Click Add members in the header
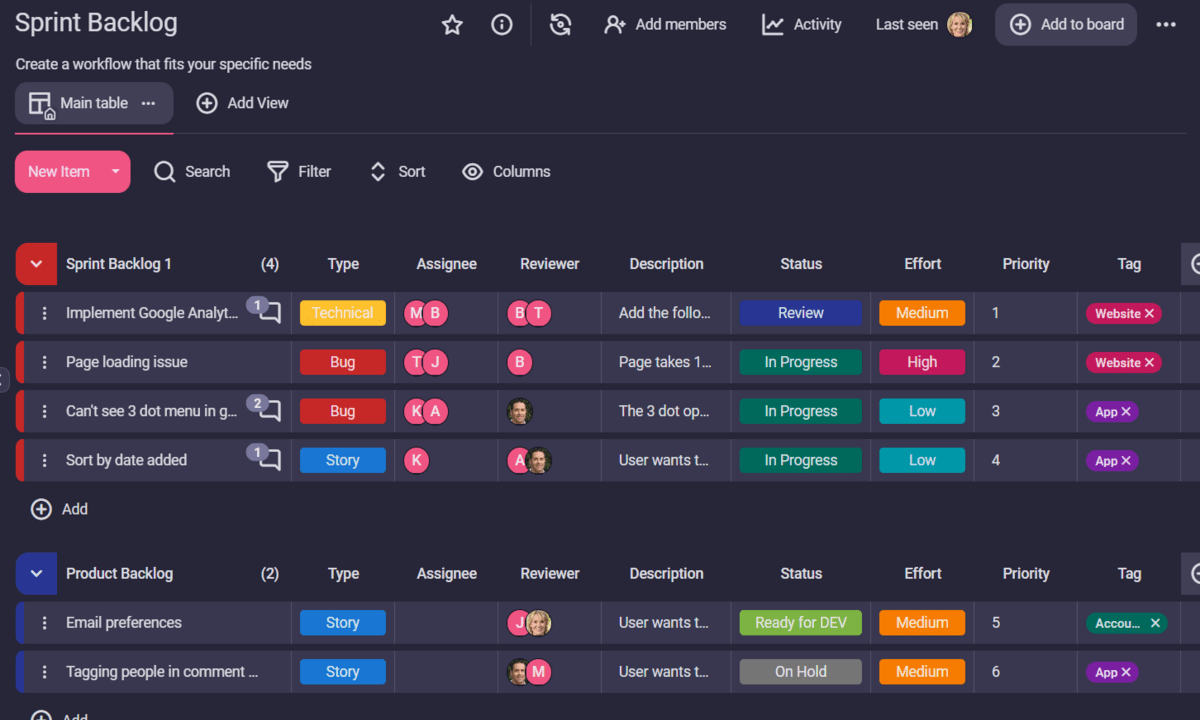 665,25
